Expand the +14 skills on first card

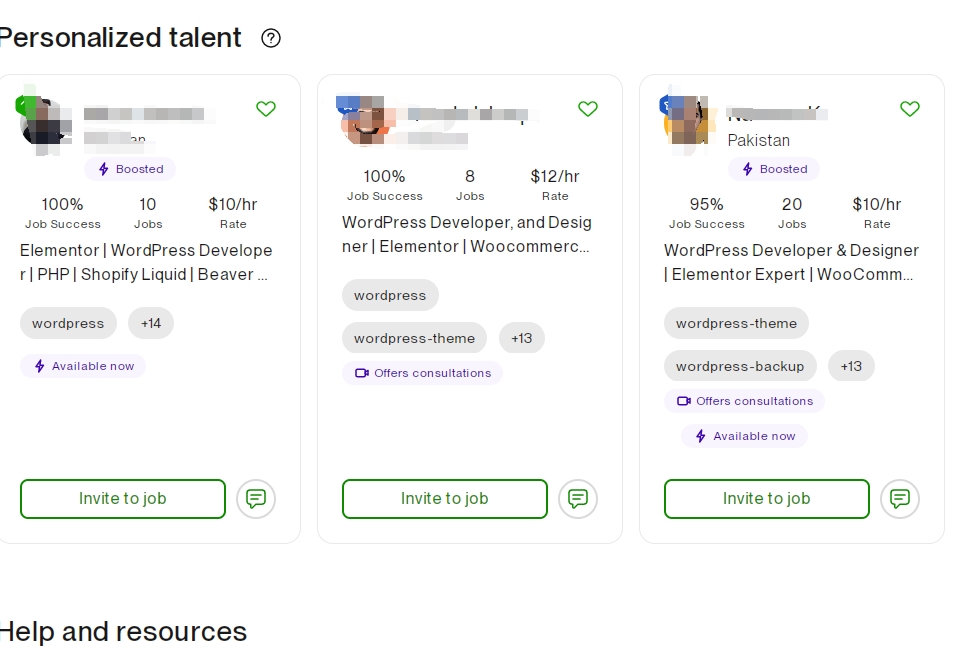151,323
